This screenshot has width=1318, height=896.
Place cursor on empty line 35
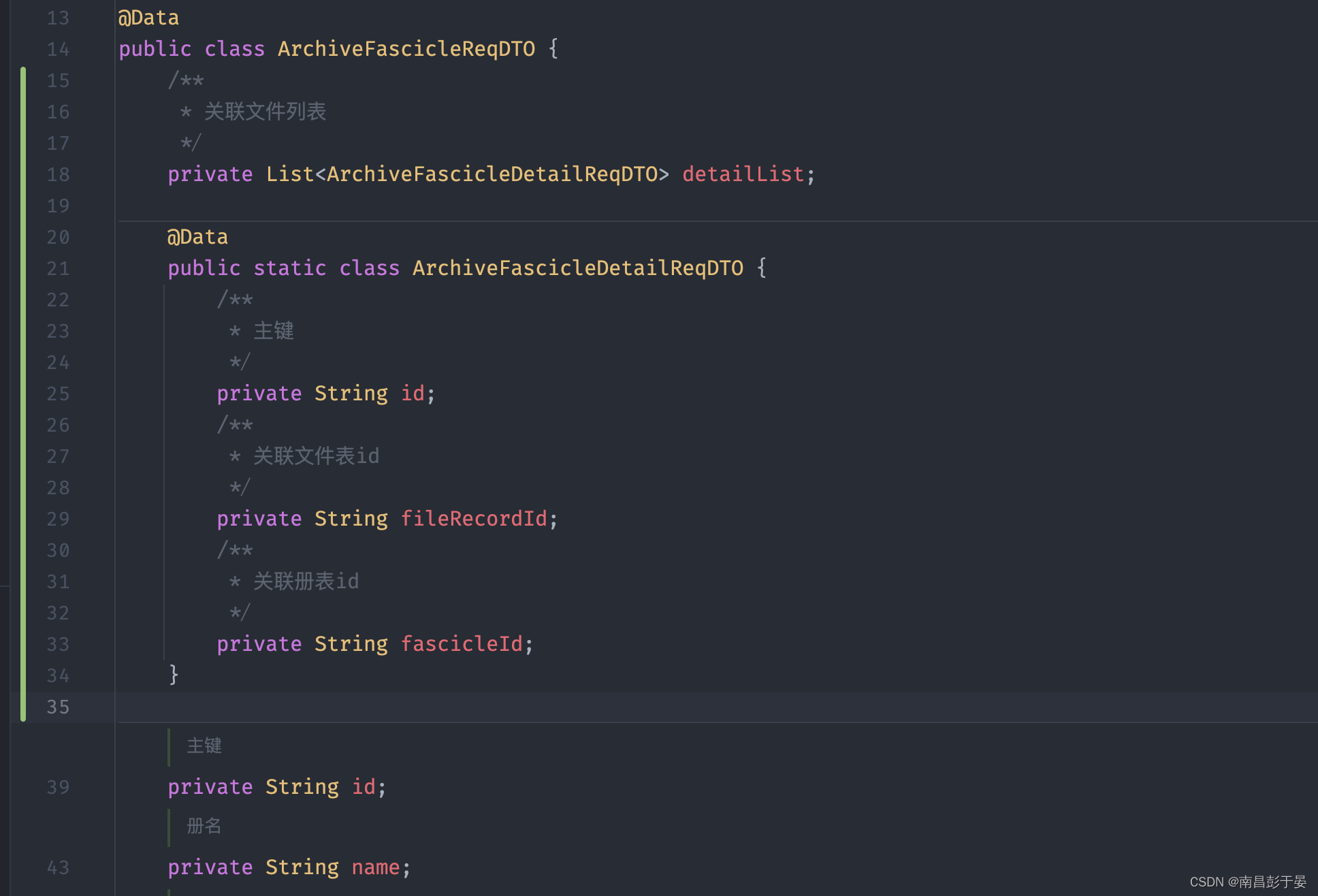(716, 707)
